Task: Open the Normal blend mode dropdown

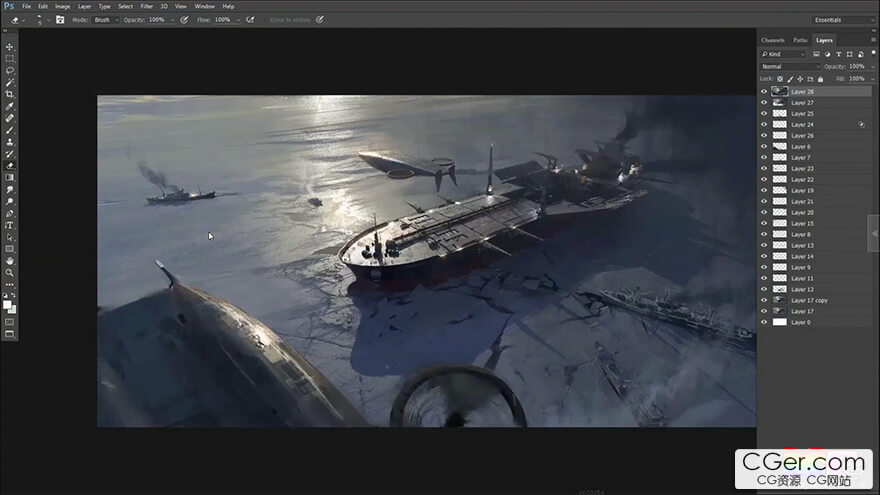Action: [790, 66]
